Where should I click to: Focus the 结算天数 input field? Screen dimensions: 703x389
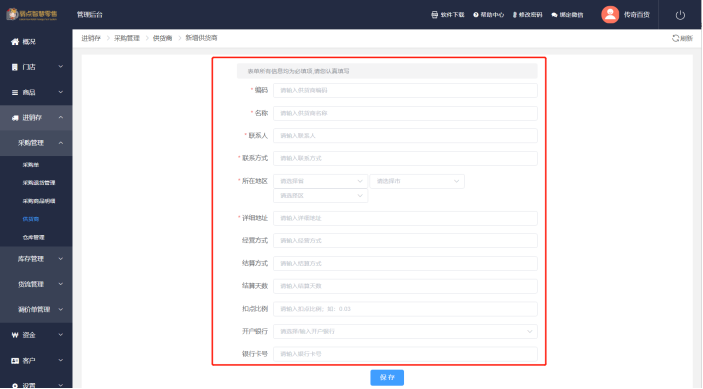click(x=405, y=286)
